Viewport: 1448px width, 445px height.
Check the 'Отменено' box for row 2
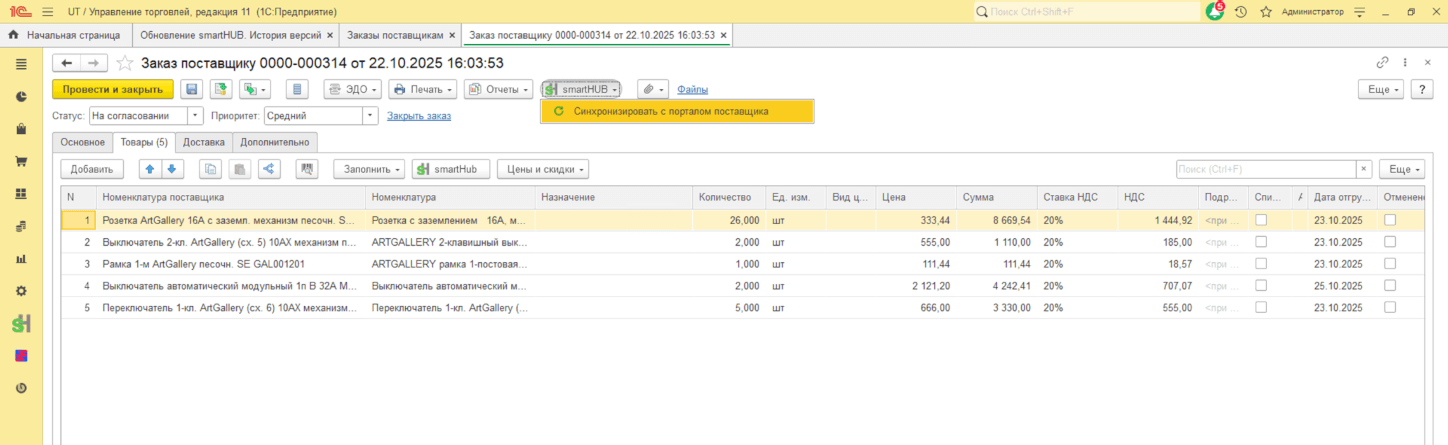coord(1390,242)
